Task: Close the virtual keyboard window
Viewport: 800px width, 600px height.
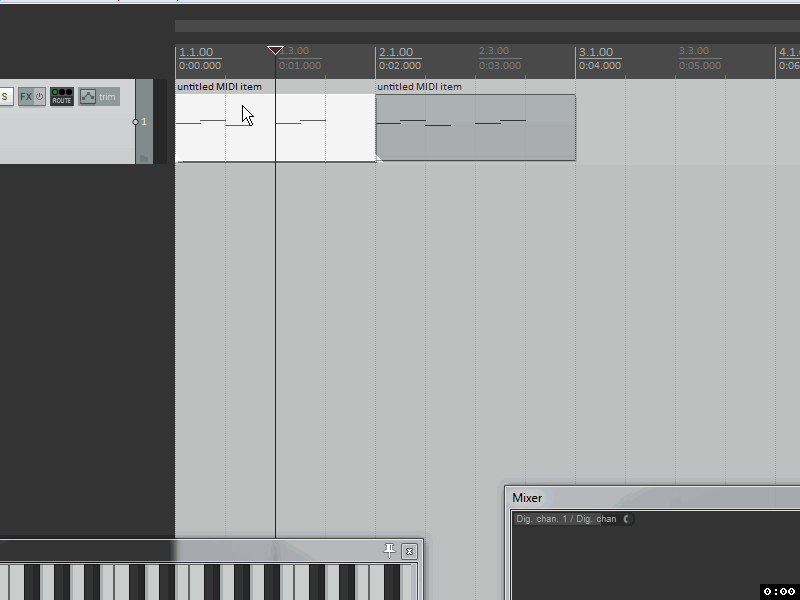Action: pos(409,551)
